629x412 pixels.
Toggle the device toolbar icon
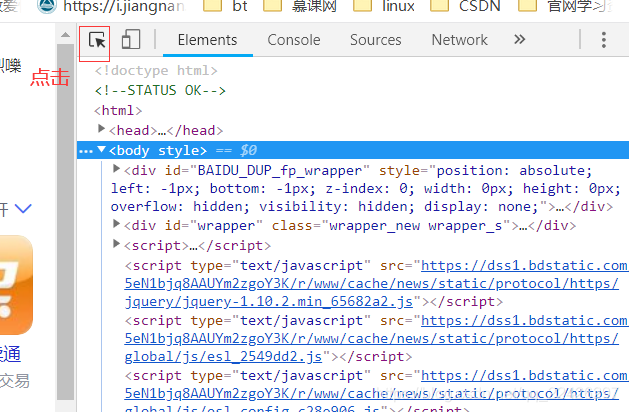click(x=131, y=39)
